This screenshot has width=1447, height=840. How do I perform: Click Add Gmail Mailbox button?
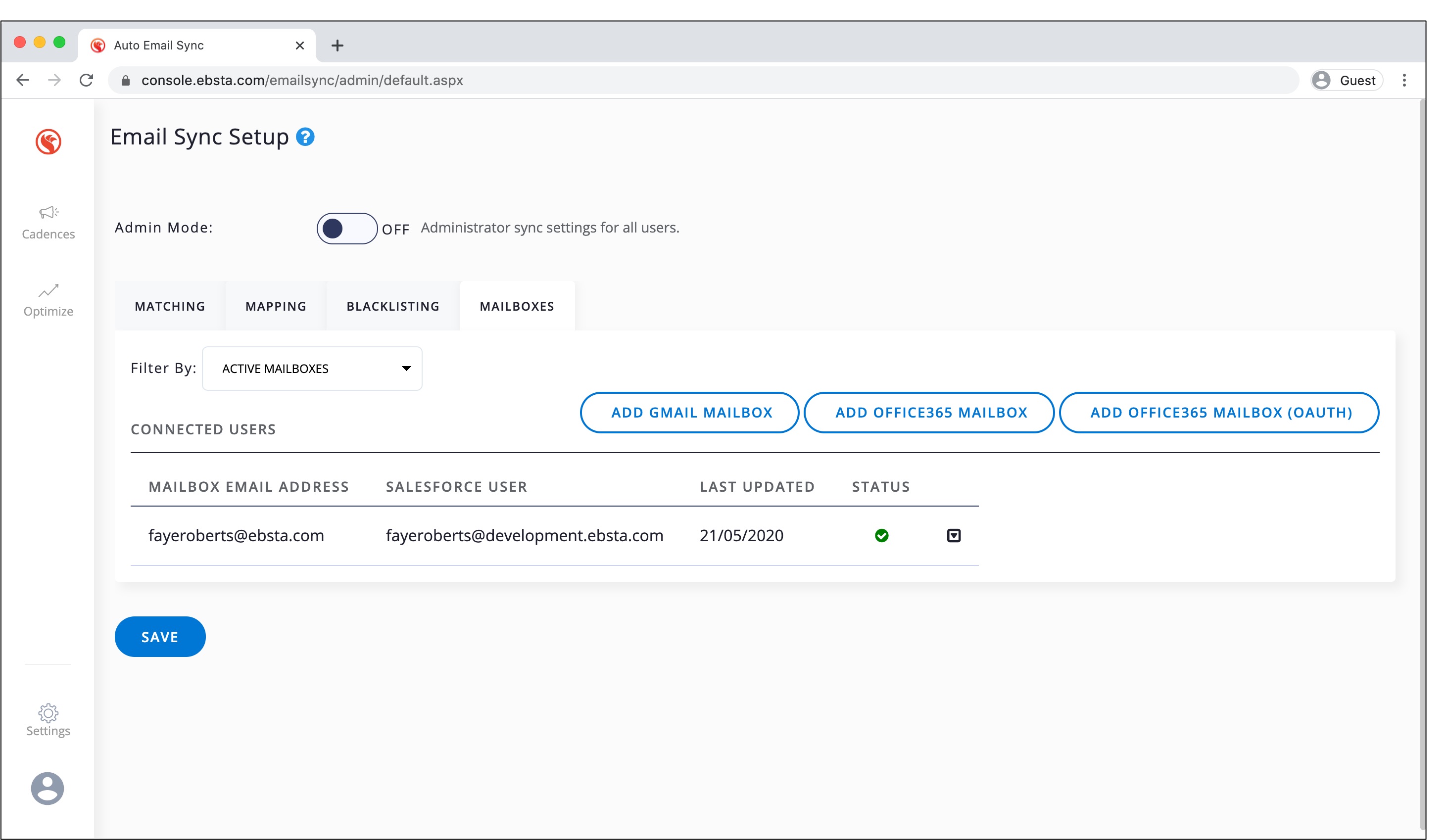(691, 412)
